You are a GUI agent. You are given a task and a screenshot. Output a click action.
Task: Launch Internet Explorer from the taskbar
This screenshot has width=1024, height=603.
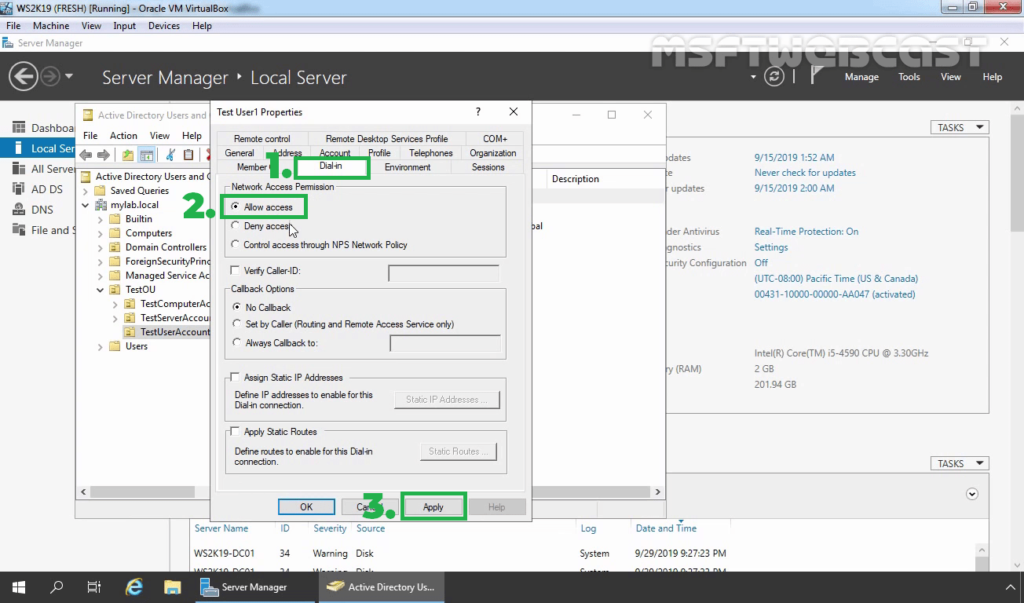[134, 587]
